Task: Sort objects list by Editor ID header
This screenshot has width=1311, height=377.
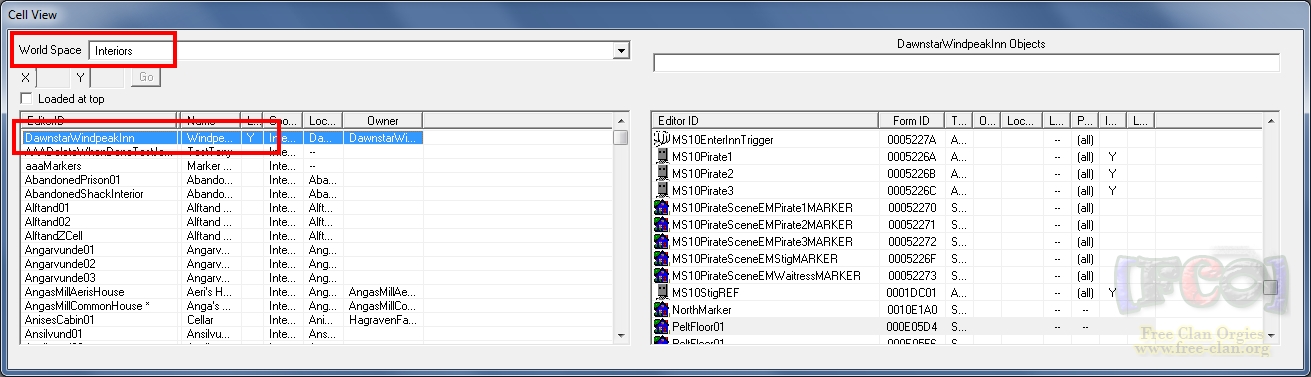Action: 765,121
